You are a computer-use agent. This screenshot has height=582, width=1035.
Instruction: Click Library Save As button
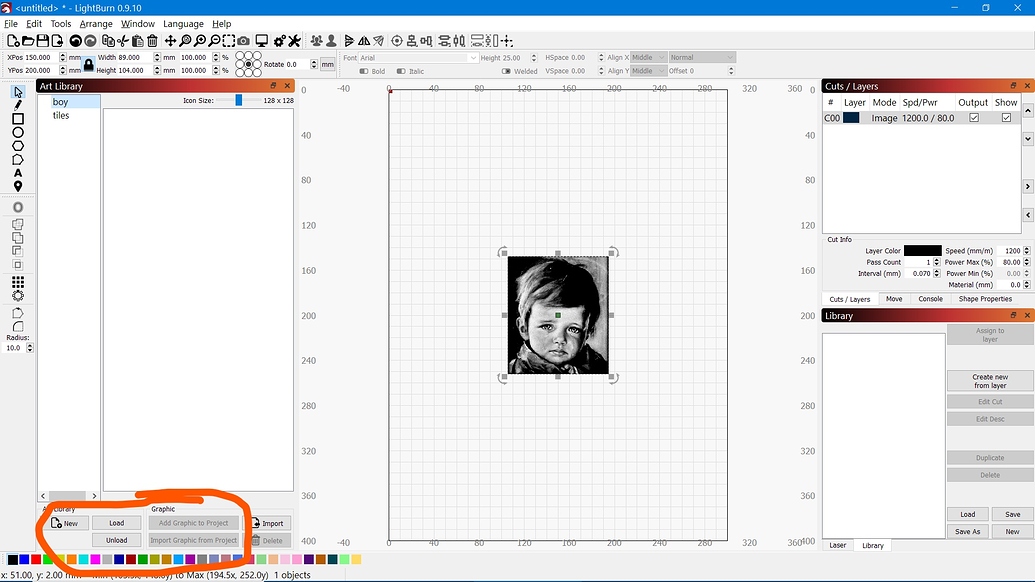[x=967, y=531]
